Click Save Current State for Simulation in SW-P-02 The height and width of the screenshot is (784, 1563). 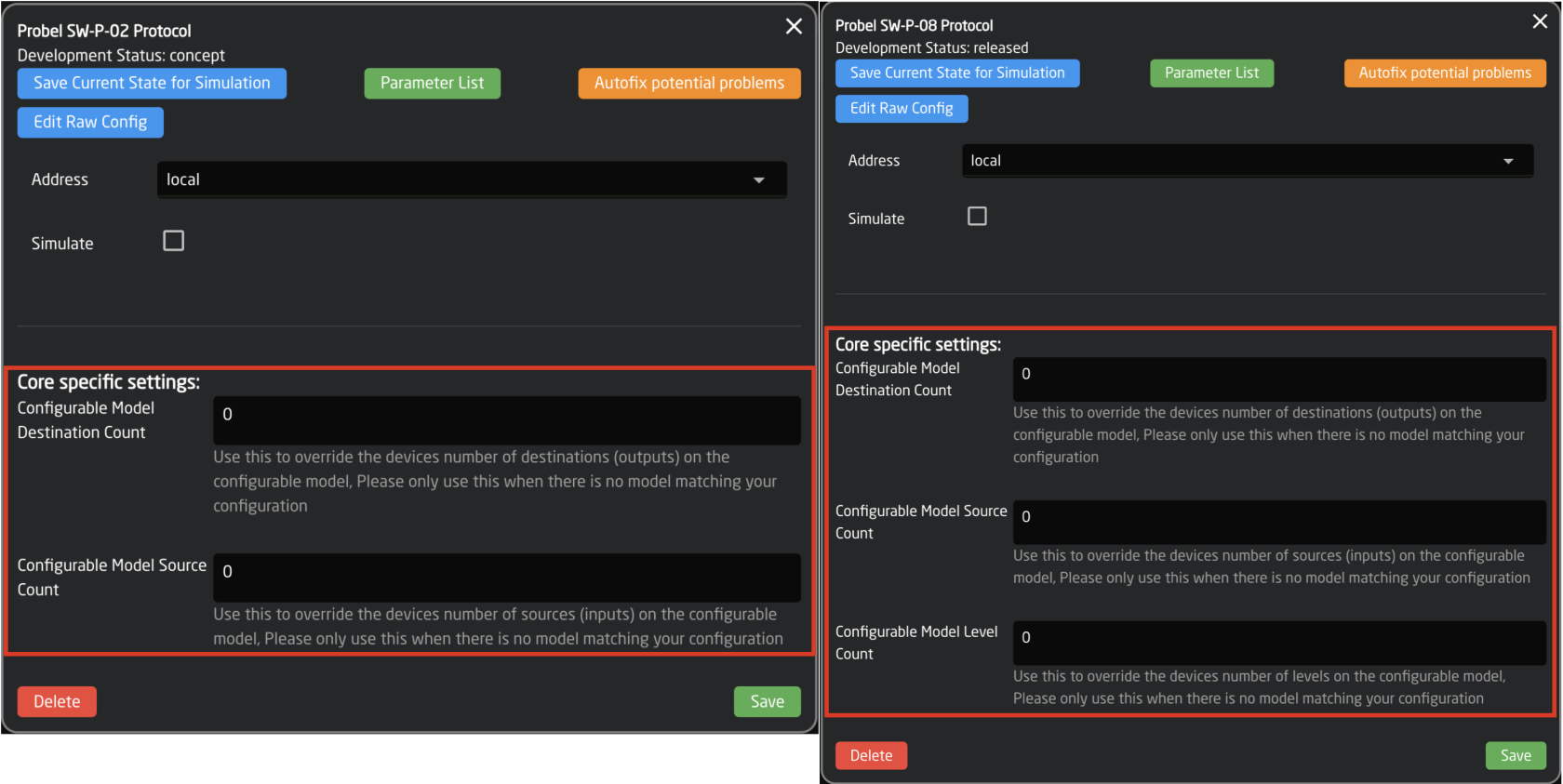coord(152,83)
